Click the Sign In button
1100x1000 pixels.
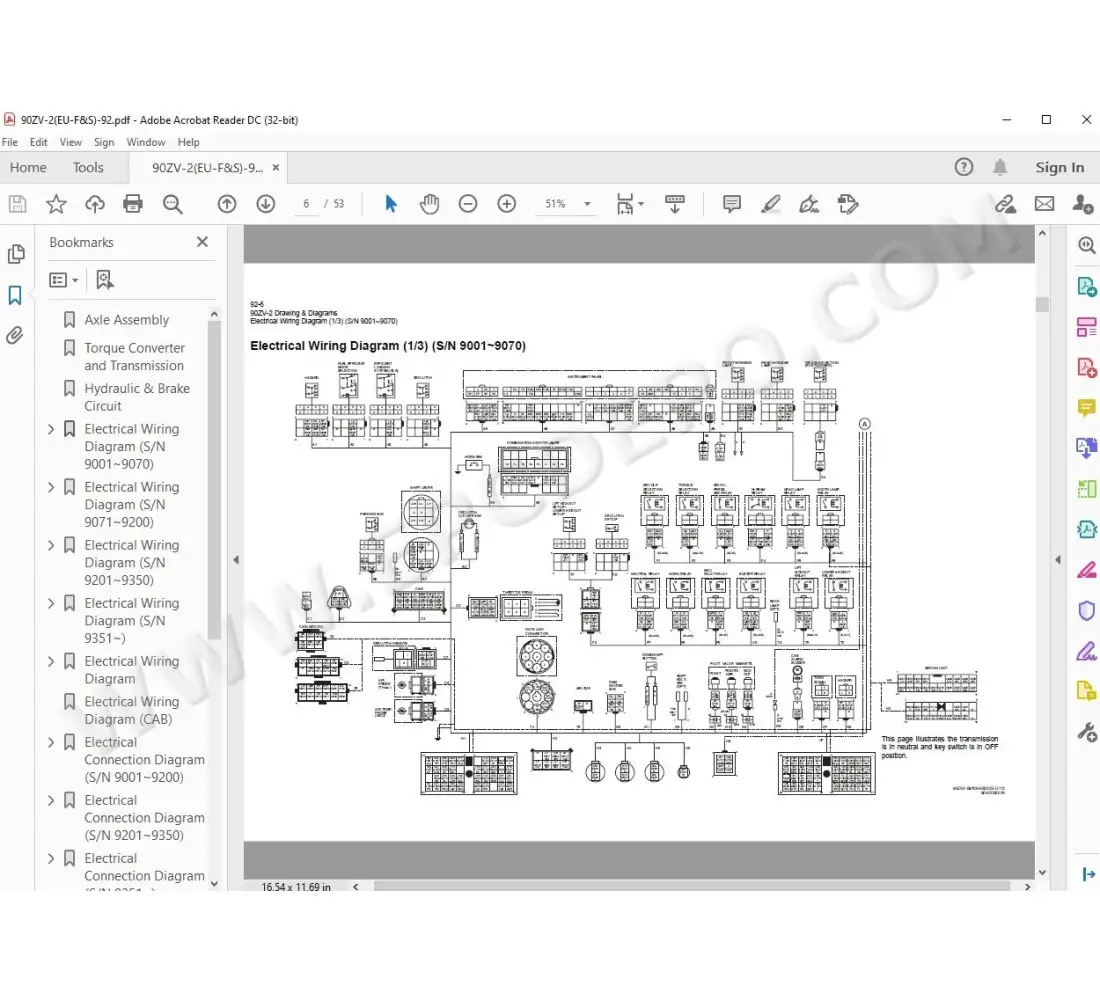[x=1059, y=168]
